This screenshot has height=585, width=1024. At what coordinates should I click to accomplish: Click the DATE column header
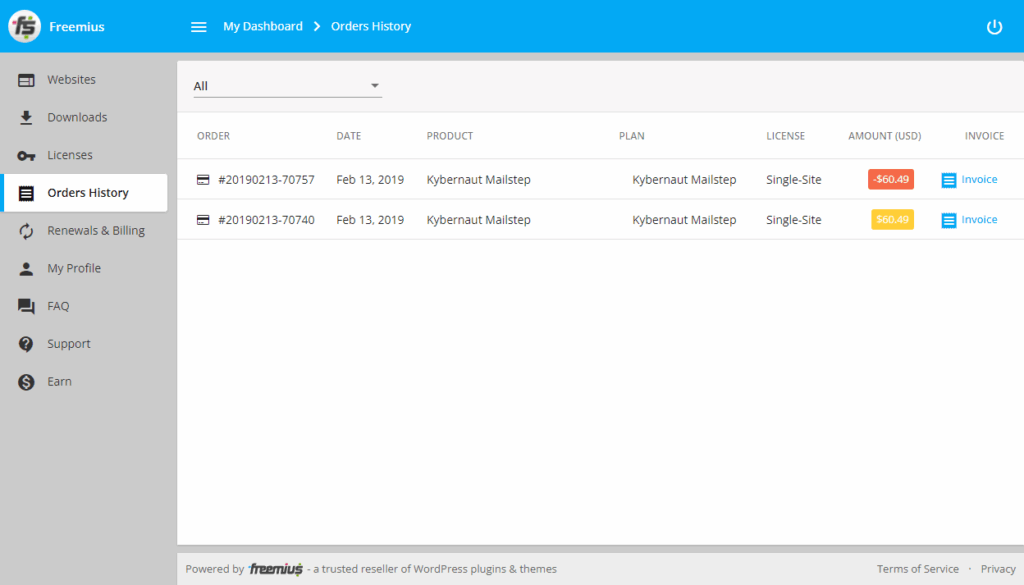349,136
